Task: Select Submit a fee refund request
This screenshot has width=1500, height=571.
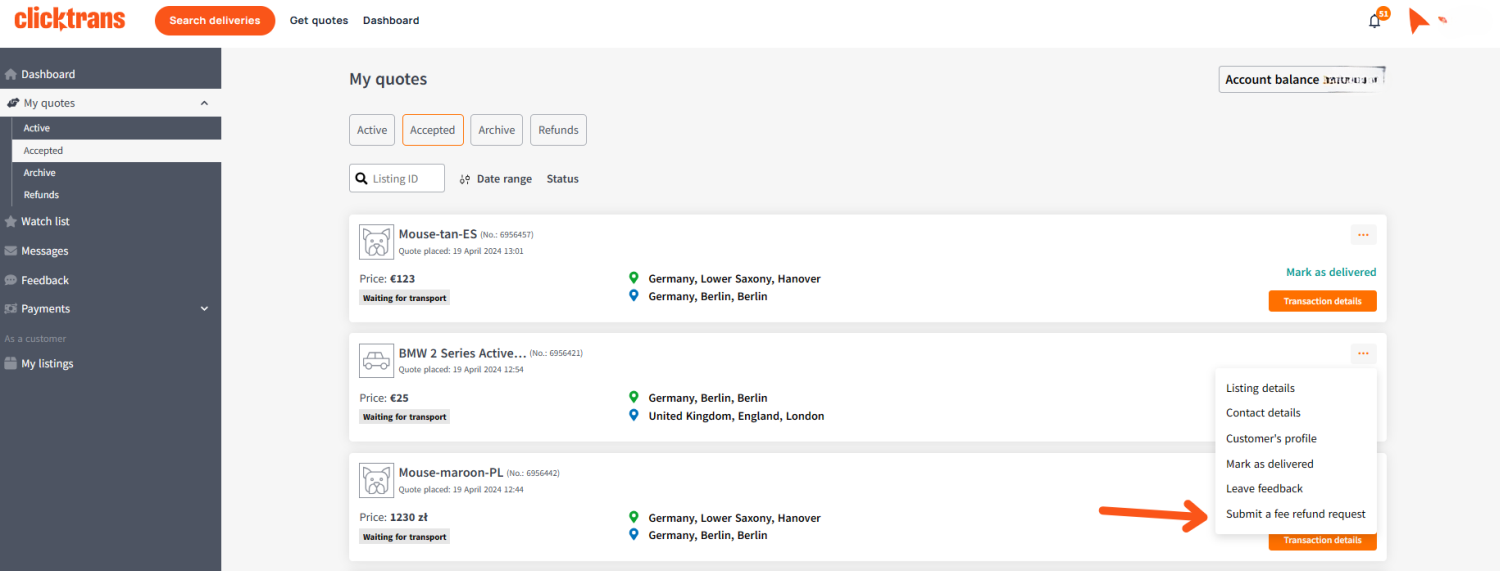Action: click(1295, 514)
